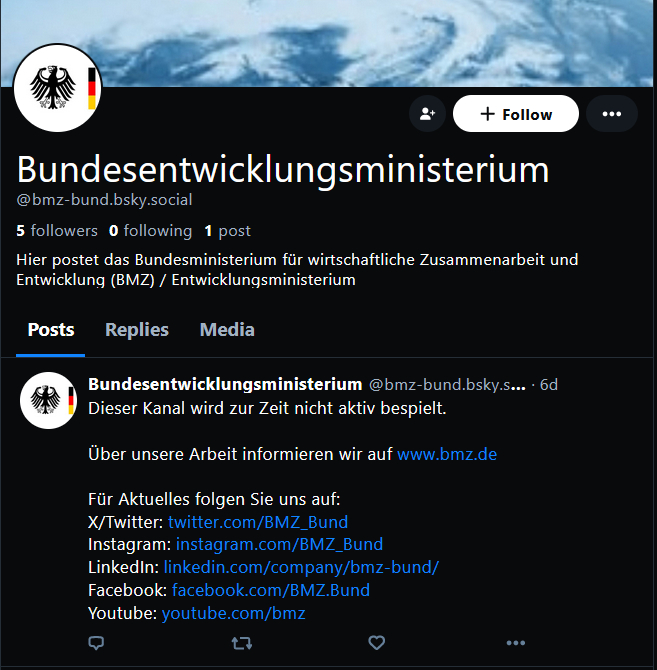
Task: Follow the Bundesentwicklungsministerium account
Action: (x=516, y=114)
